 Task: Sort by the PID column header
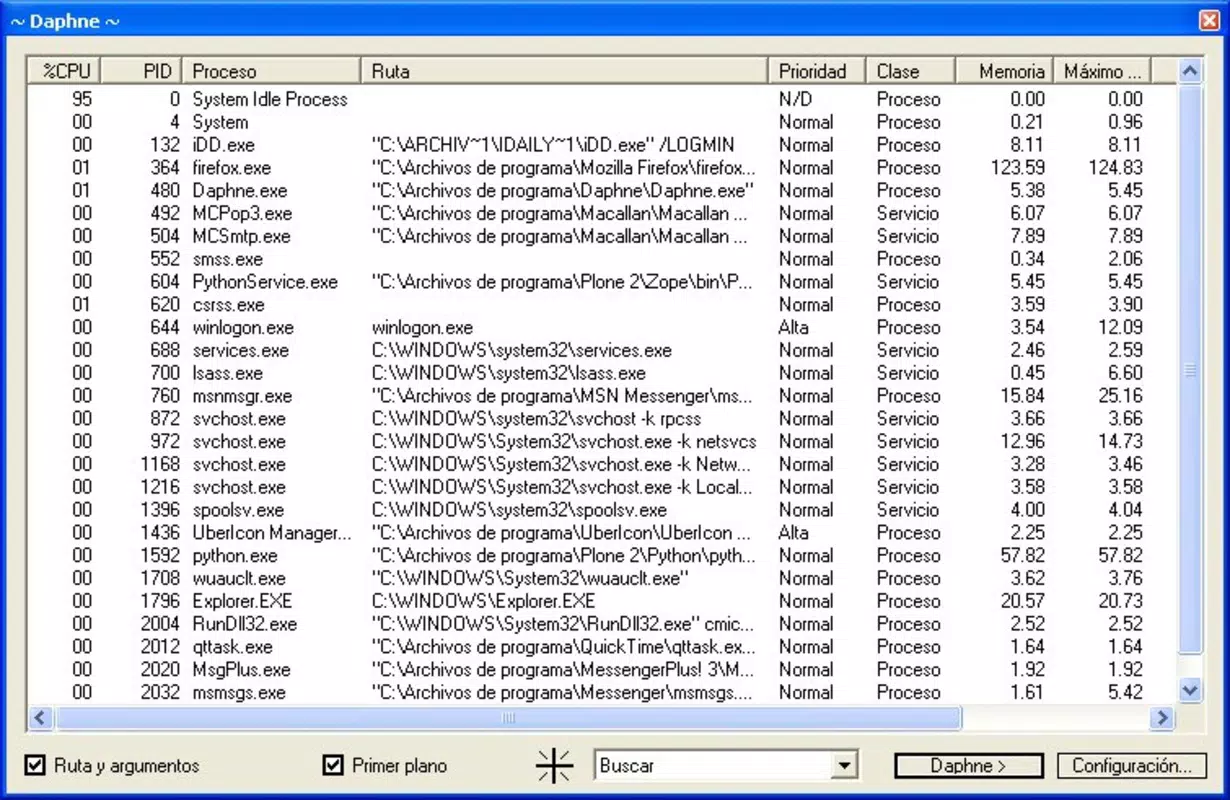pyautogui.click(x=141, y=71)
